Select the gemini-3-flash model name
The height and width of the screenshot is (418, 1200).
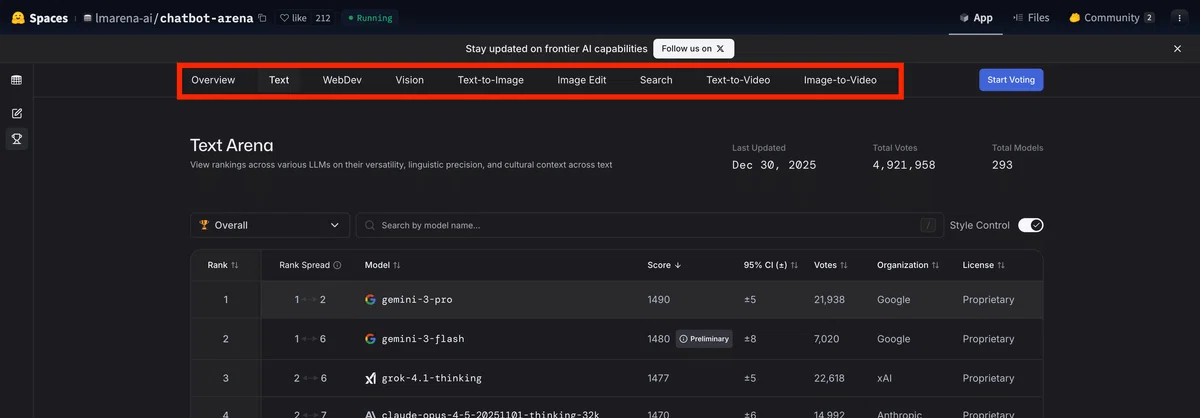tap(423, 339)
